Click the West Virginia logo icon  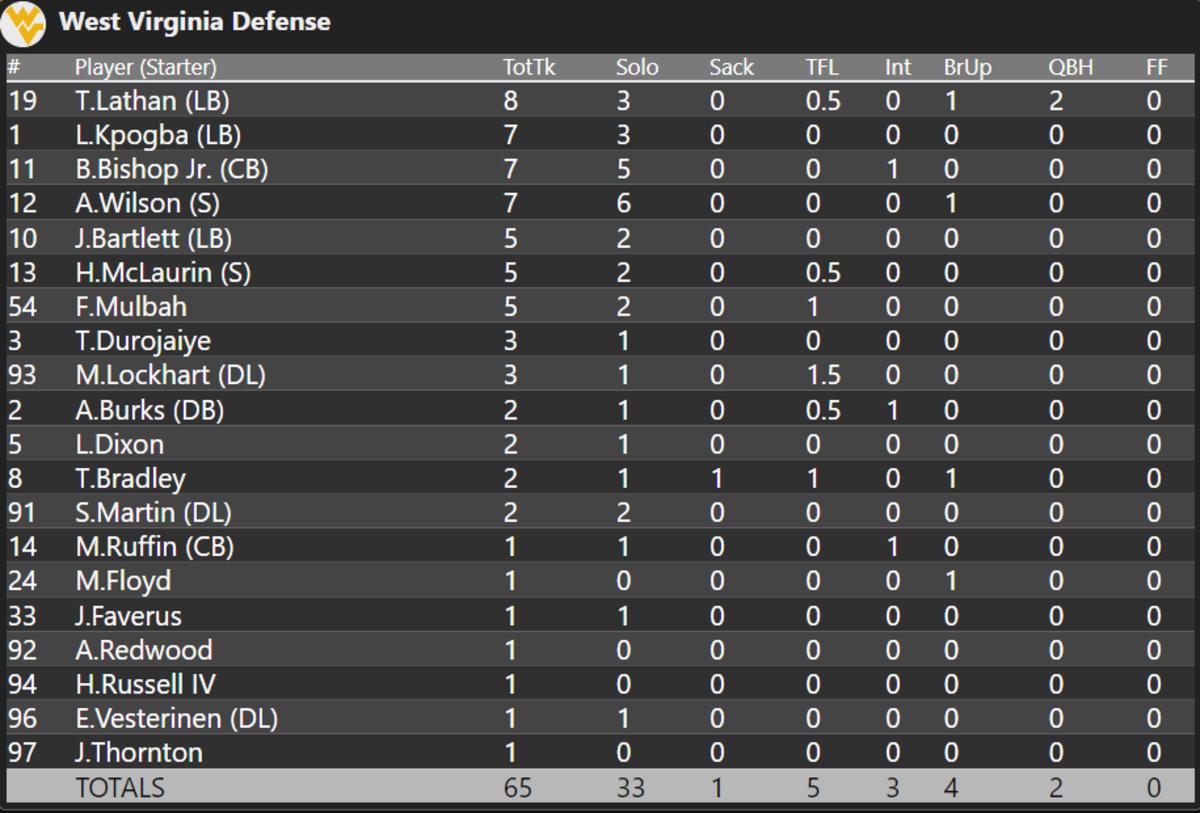(23, 23)
